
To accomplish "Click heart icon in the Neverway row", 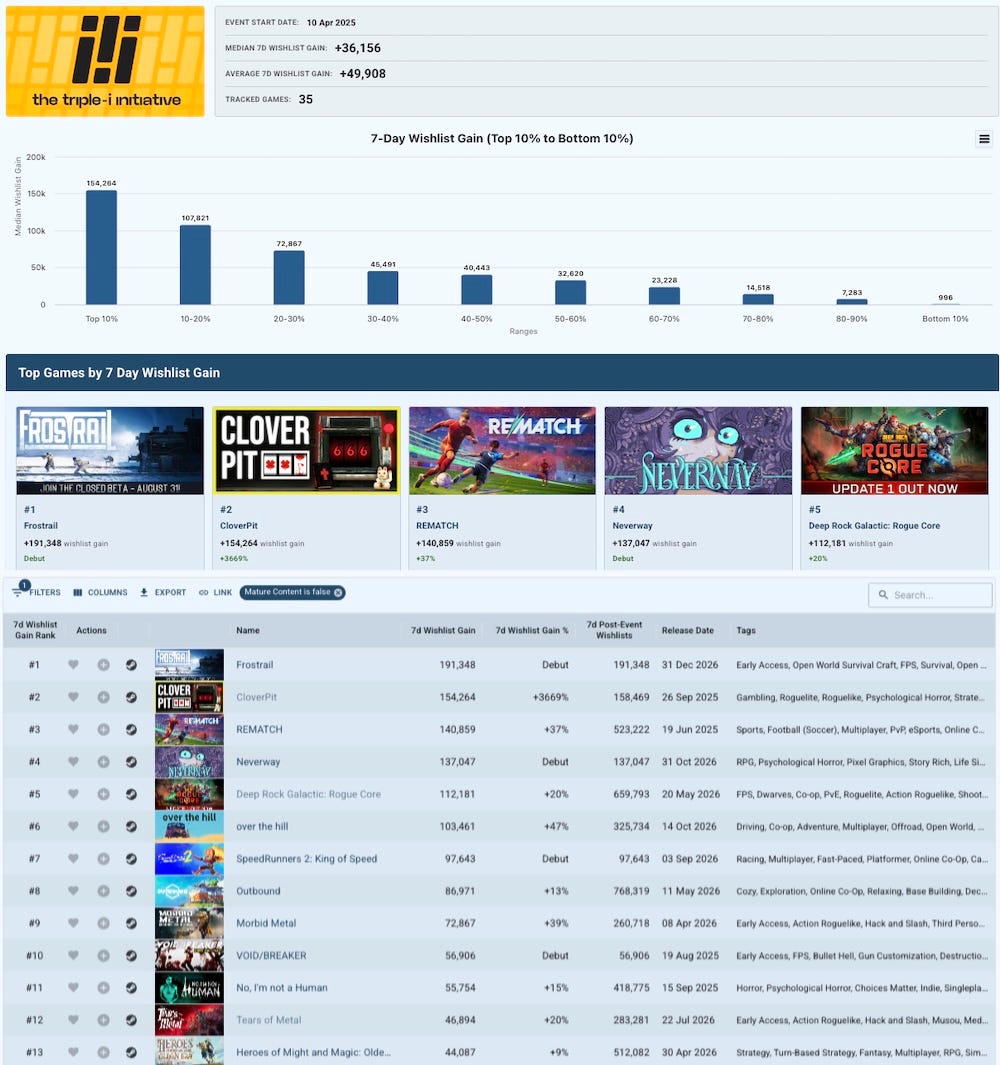I will (x=73, y=761).
